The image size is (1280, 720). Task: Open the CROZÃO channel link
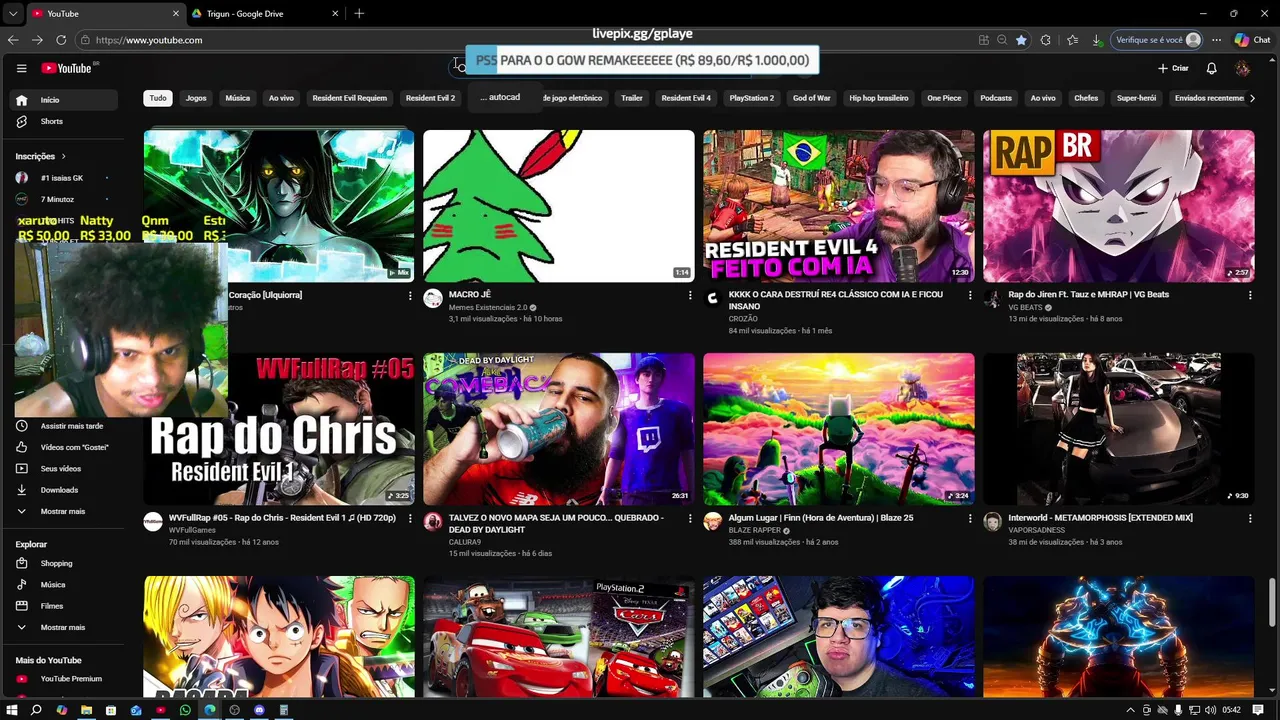point(743,319)
